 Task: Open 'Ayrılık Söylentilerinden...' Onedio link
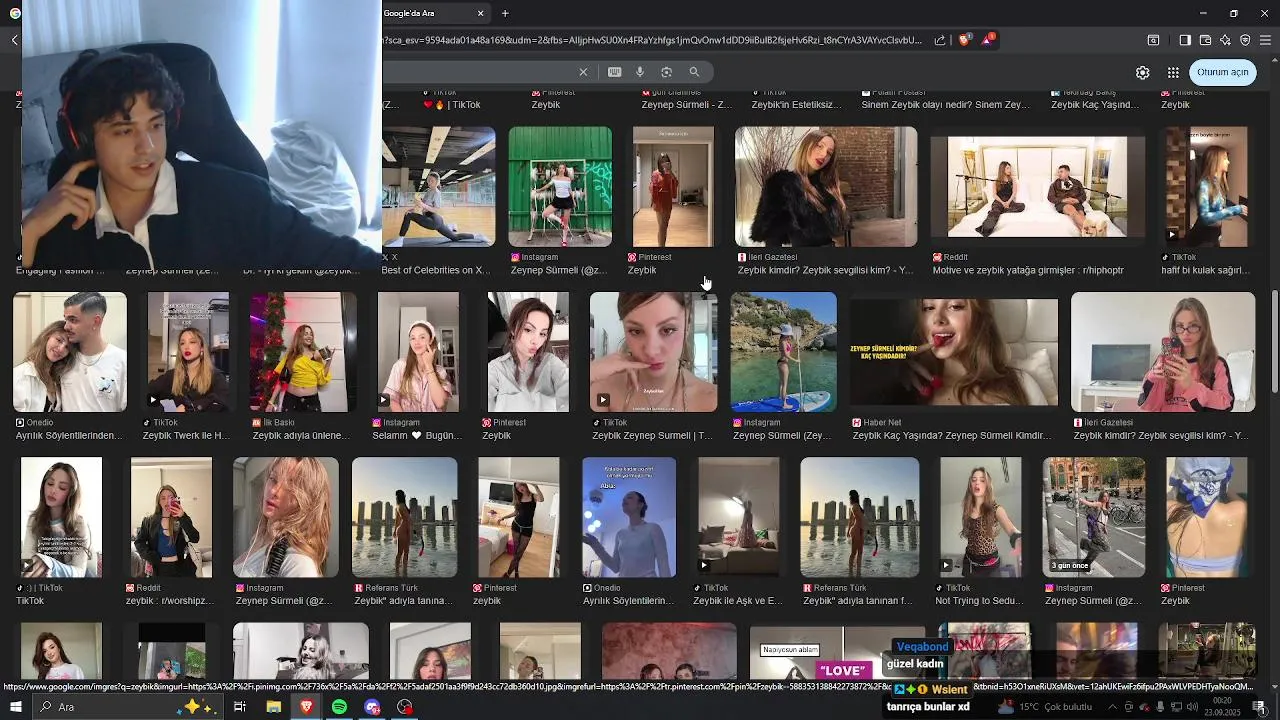point(69,436)
